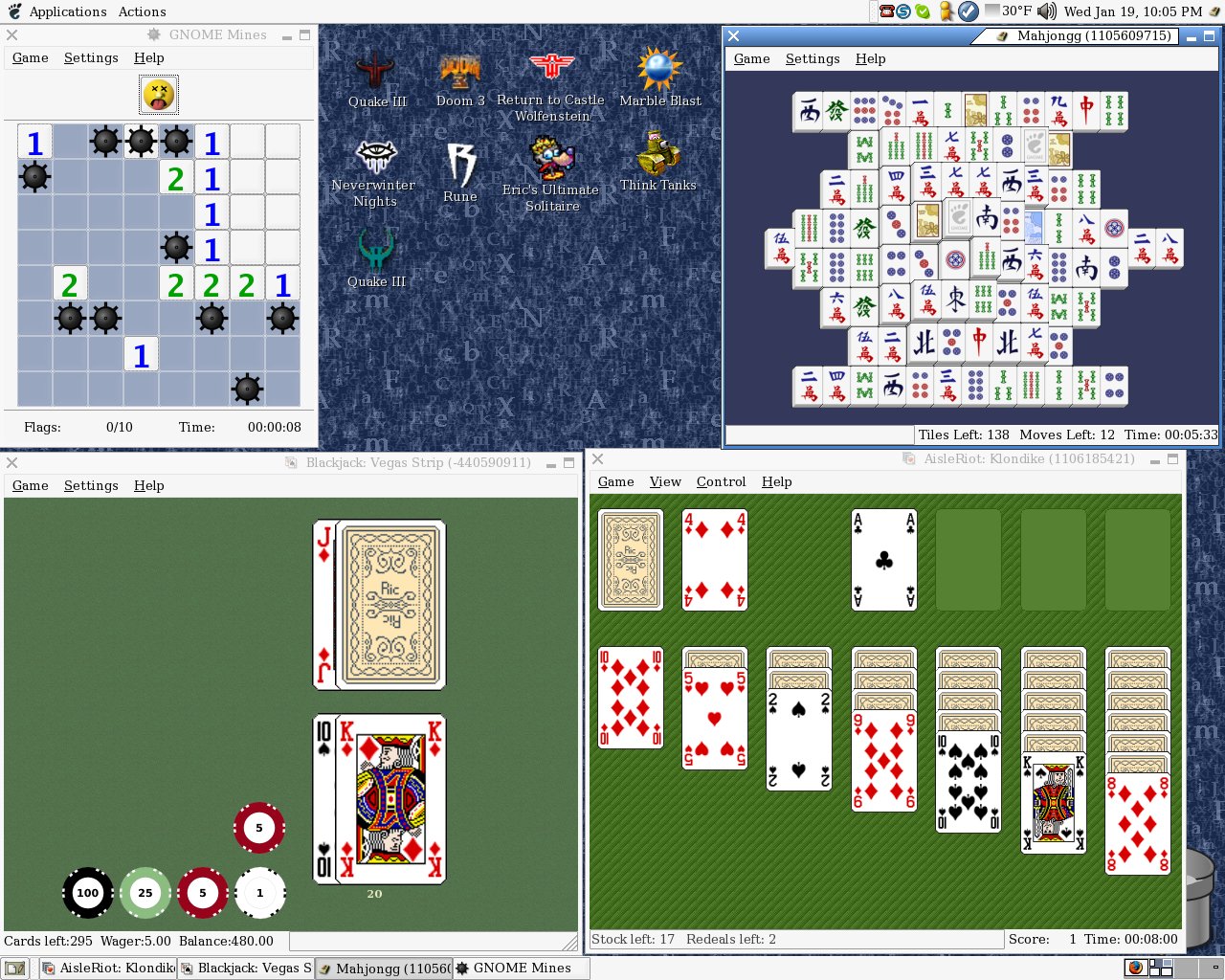Screen dimensions: 1225x980
Task: Click the yellow figure messenger tray icon
Action: pos(946,11)
